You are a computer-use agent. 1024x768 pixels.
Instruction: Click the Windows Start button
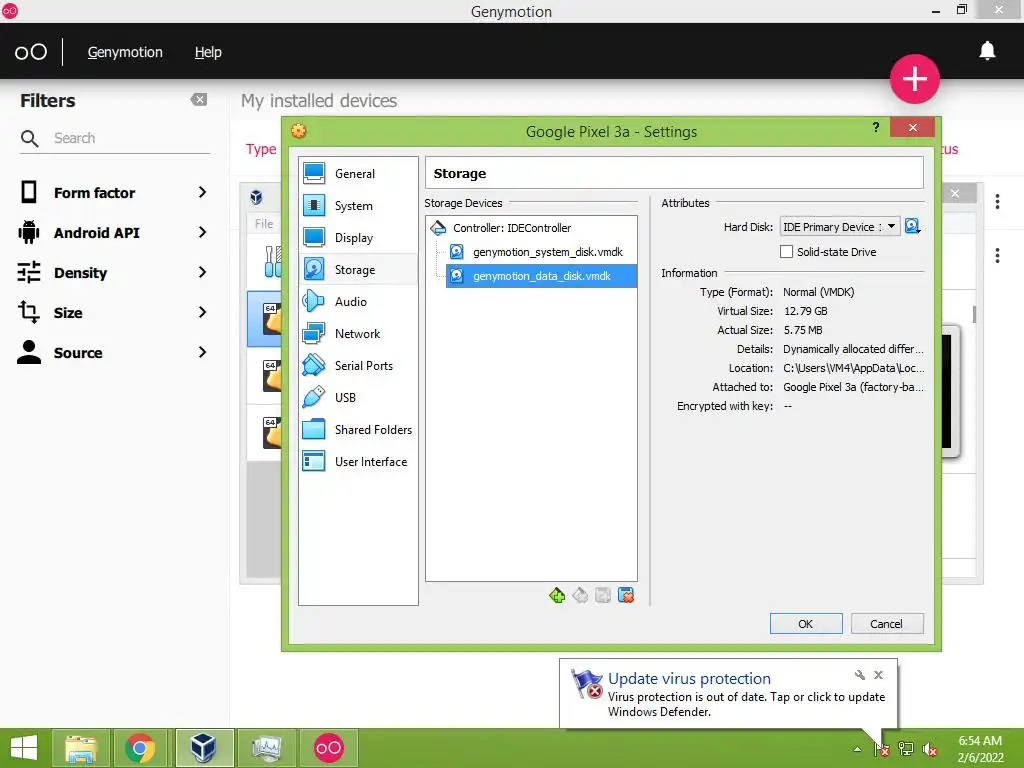tap(24, 748)
